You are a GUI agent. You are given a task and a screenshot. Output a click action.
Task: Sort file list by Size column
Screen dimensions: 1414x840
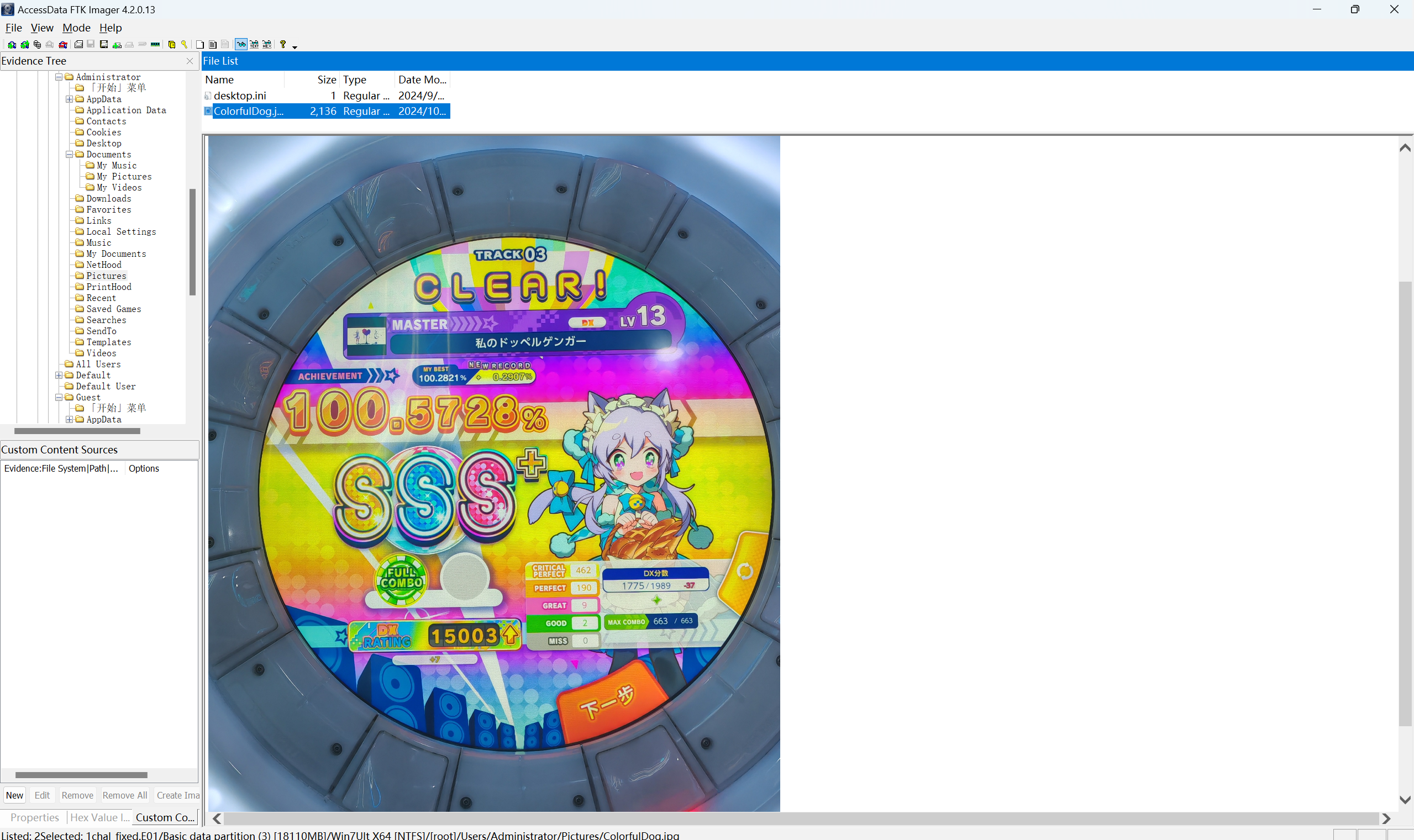click(312, 80)
